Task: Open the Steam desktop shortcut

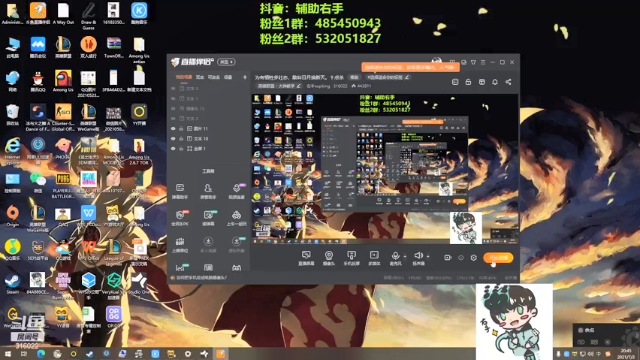Action: (12, 283)
